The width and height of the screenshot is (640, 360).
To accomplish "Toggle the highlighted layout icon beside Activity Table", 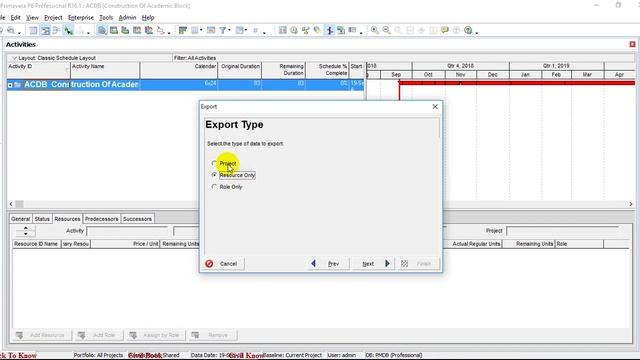I will (x=45, y=30).
